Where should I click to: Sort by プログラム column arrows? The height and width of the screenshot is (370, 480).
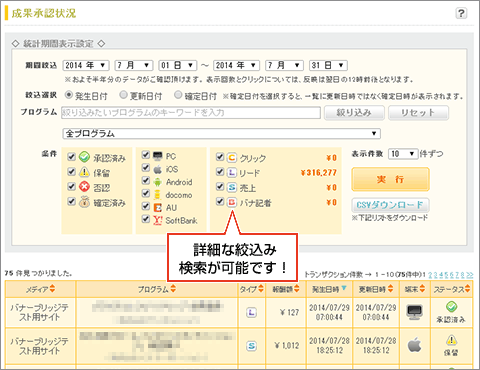(173, 289)
